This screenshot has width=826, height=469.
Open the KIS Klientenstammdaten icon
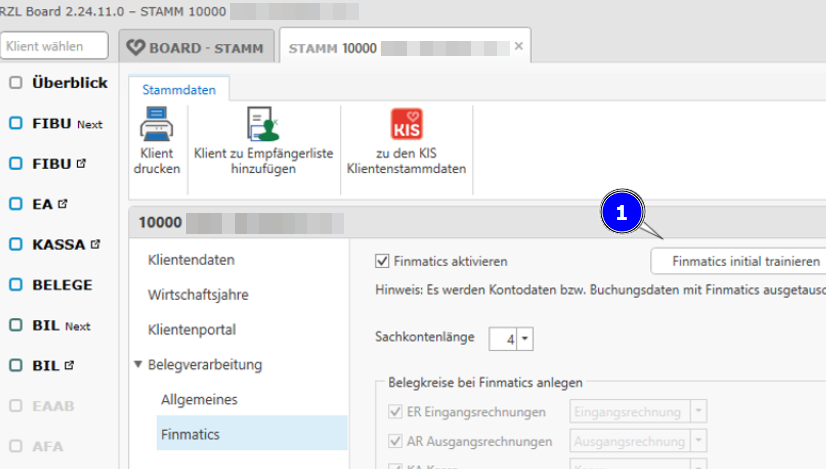tap(406, 126)
